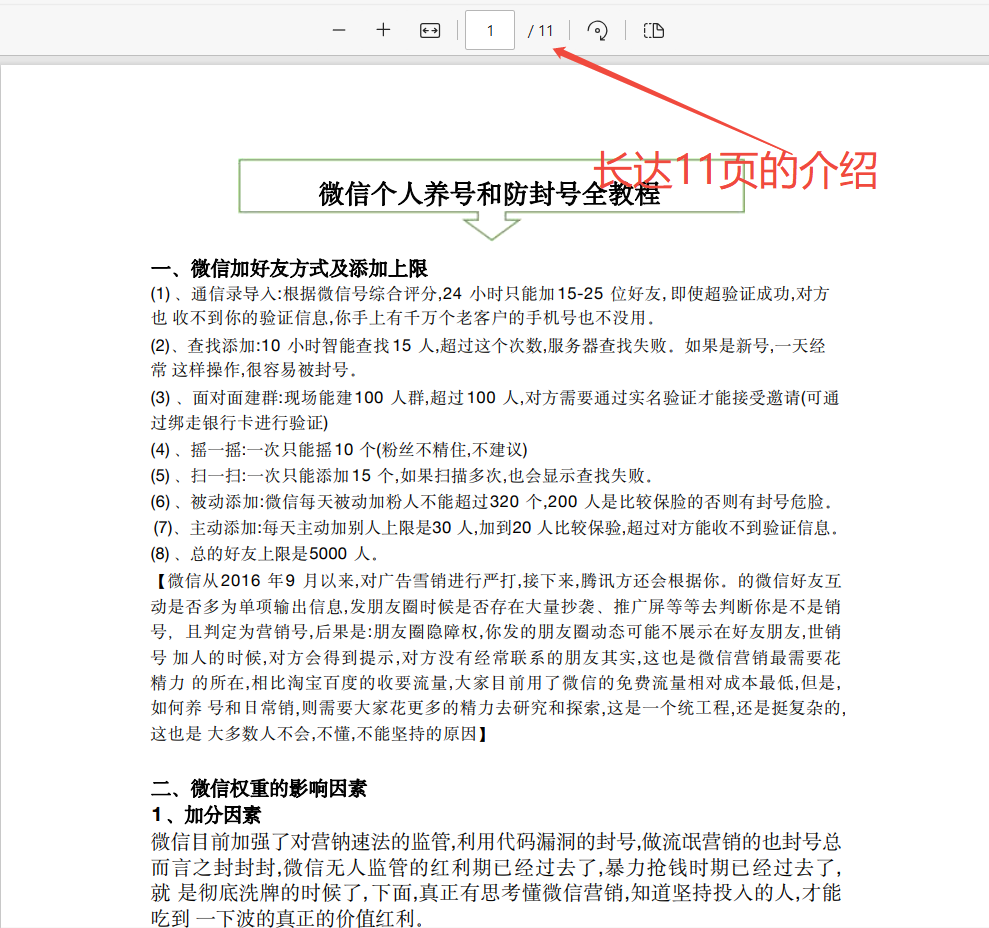This screenshot has height=928, width=989.
Task: Click the line '(5)、扫一扫'
Action: point(402,476)
